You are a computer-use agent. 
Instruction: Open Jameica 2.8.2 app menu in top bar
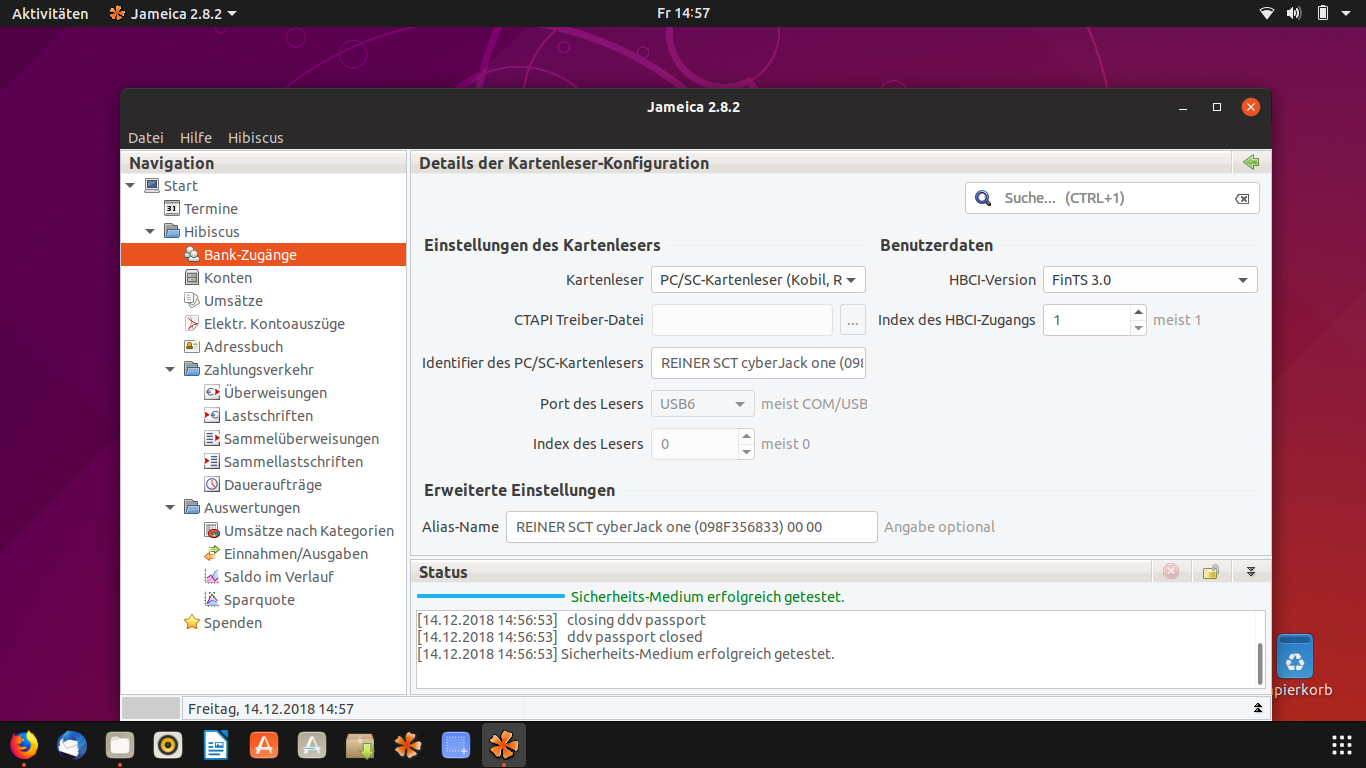pos(173,13)
